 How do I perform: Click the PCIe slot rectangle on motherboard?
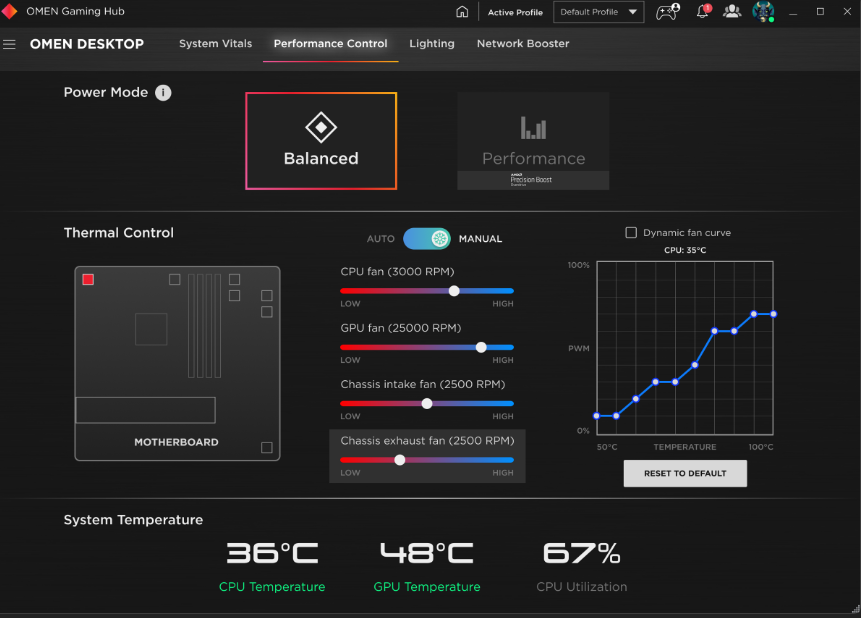click(x=146, y=410)
